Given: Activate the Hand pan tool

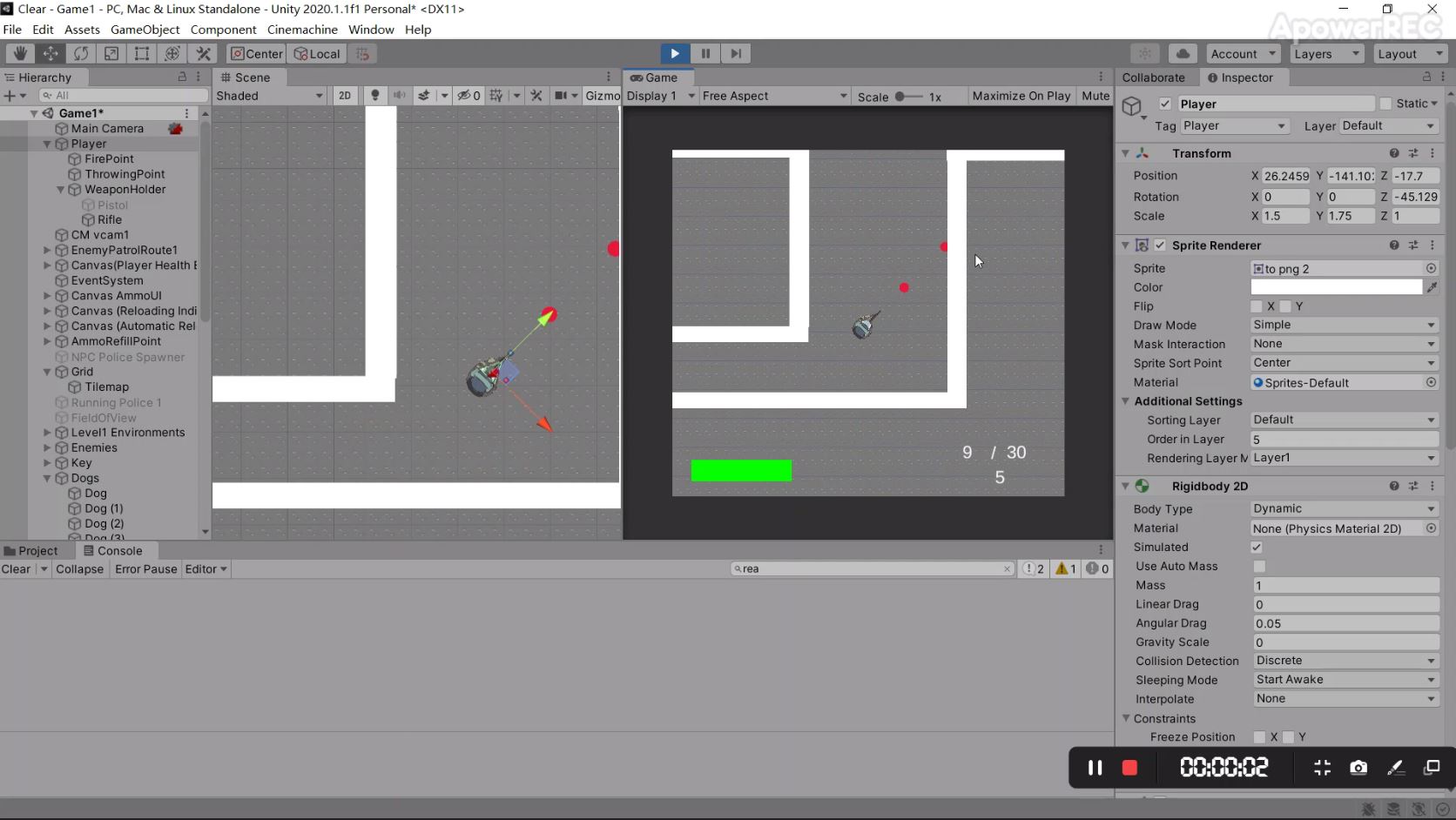Looking at the screenshot, I should click(20, 53).
